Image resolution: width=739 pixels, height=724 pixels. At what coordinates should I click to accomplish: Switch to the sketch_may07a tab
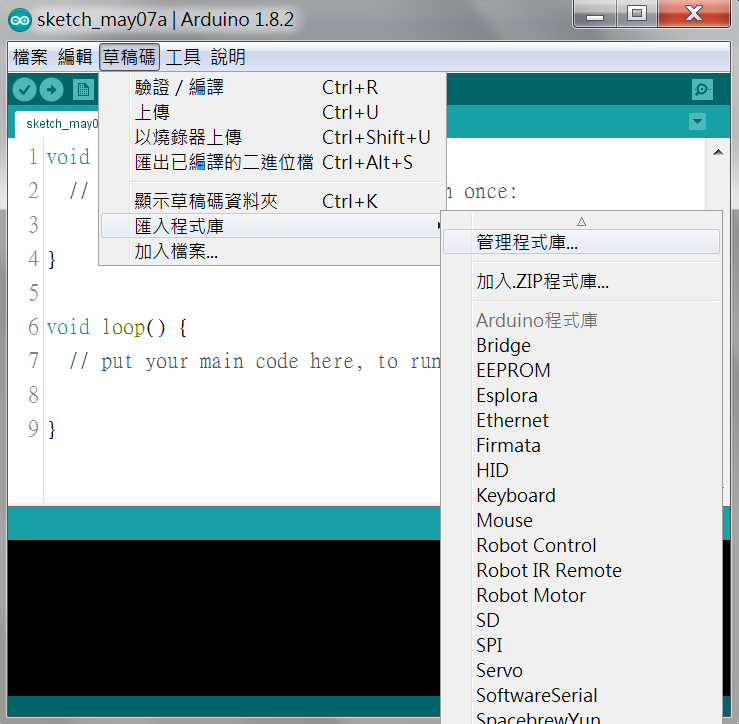pos(57,124)
